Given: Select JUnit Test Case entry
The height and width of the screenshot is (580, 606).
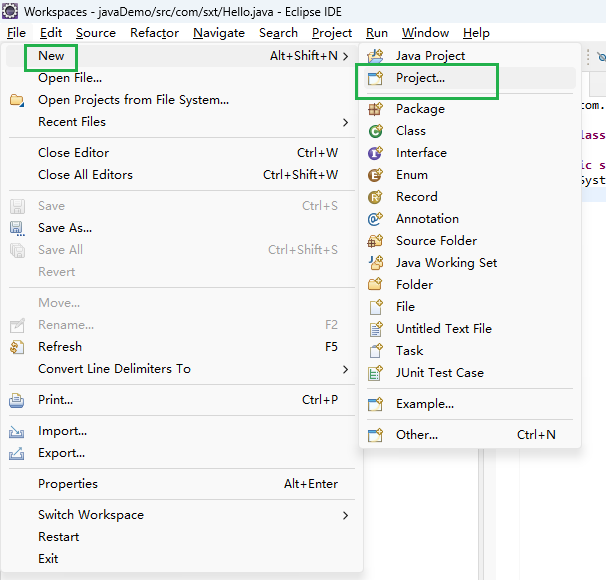Looking at the screenshot, I should (470, 373).
